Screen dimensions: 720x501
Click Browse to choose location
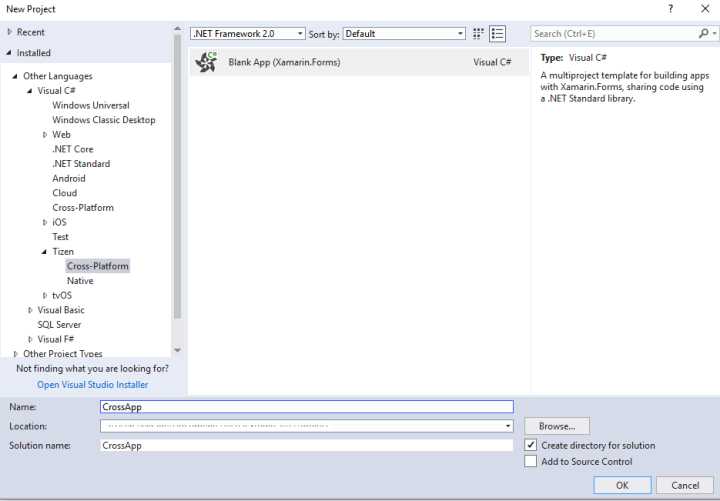557,426
